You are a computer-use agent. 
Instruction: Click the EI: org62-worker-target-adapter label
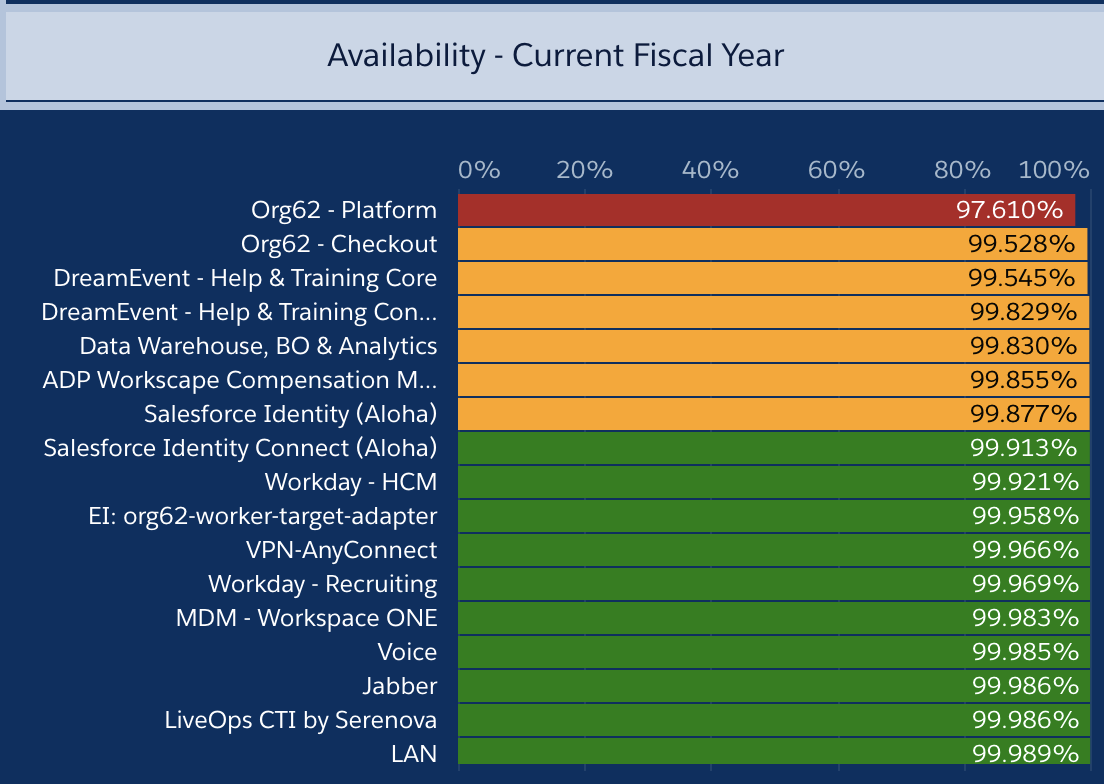point(263,516)
